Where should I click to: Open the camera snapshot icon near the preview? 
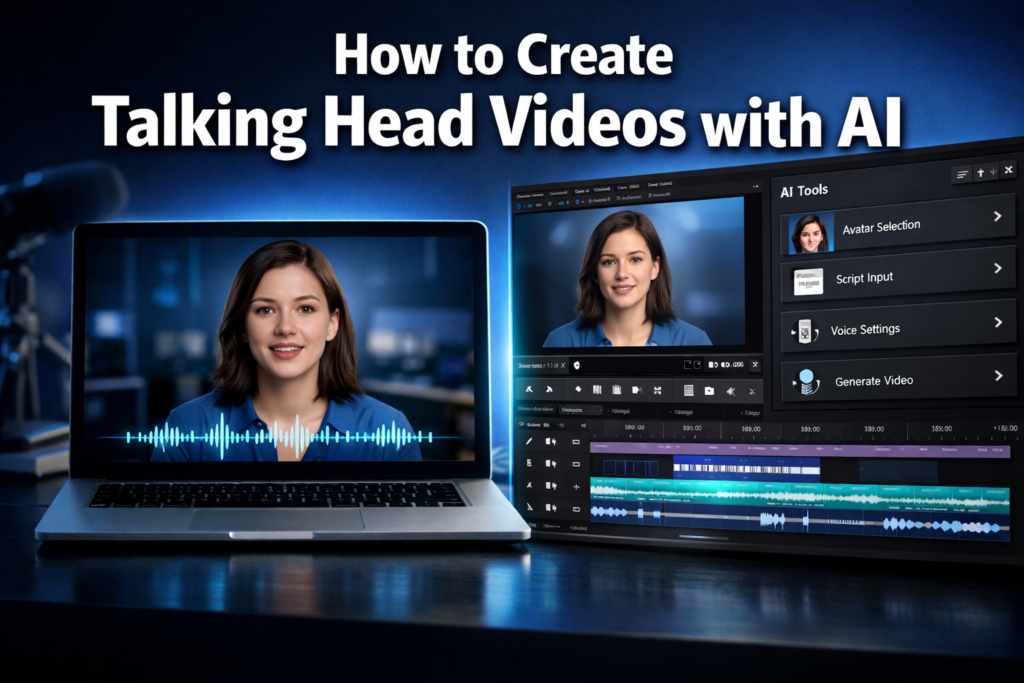(709, 391)
